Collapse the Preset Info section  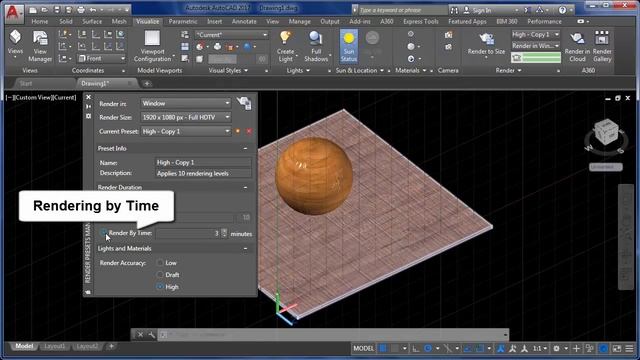click(x=245, y=149)
